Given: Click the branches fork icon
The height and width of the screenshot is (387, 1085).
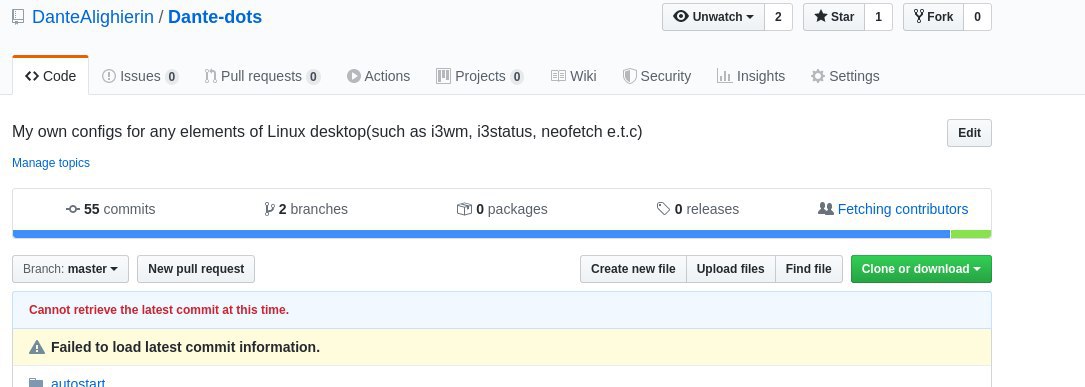Looking at the screenshot, I should click(269, 209).
